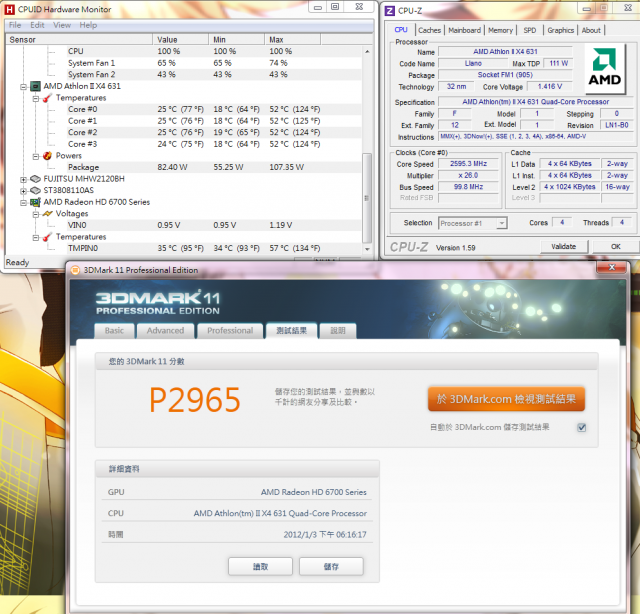This screenshot has height=614, width=640.
Task: Click the Hardware Monitor scrollbar down arrow
Action: pos(367,249)
